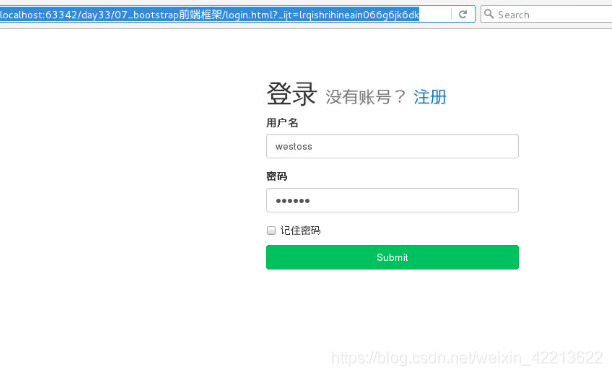Screen dimensions: 612x376
Task: Focus the browser Search field
Action: (546, 14)
